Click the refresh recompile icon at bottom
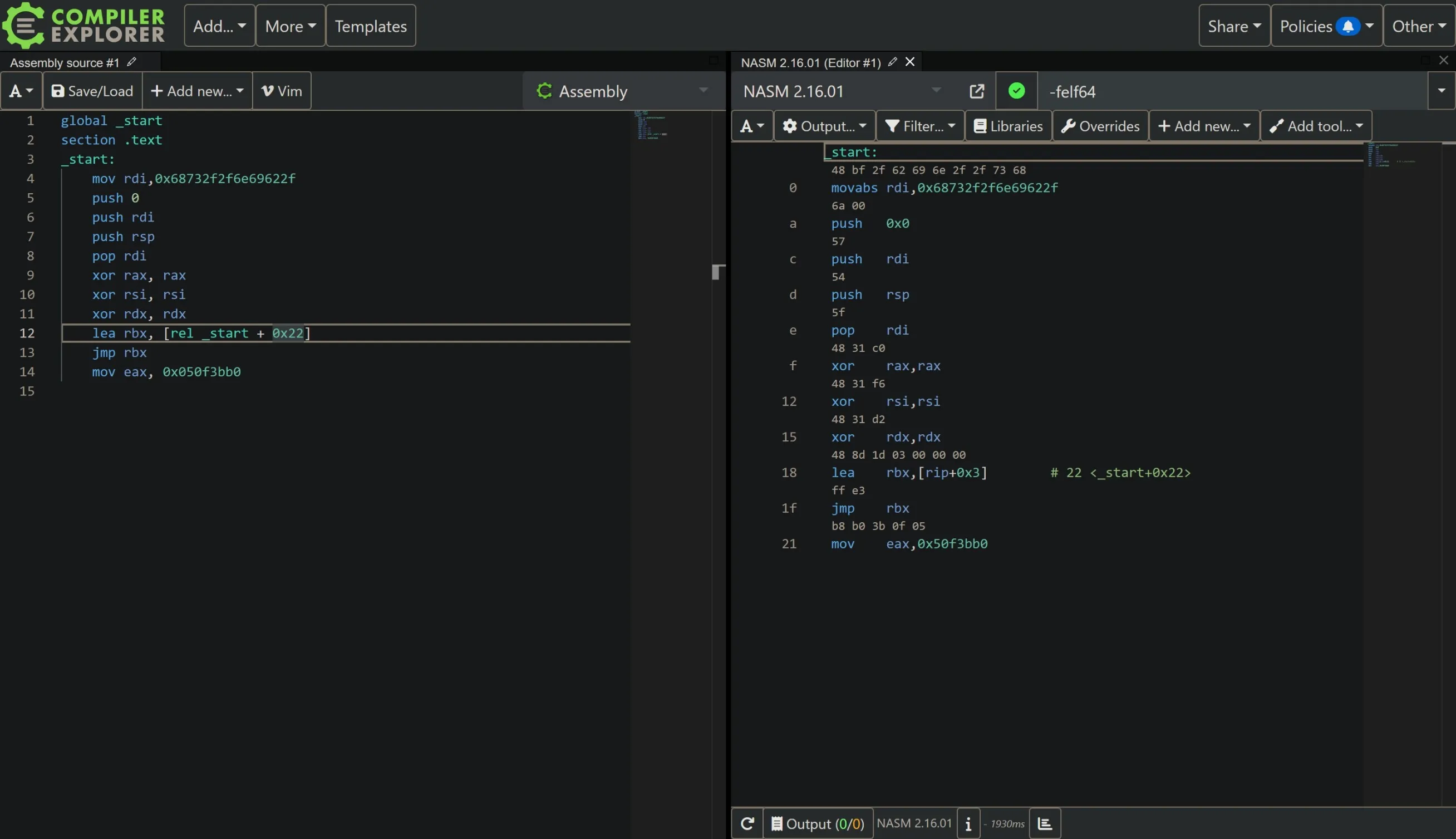This screenshot has height=839, width=1456. tap(747, 823)
